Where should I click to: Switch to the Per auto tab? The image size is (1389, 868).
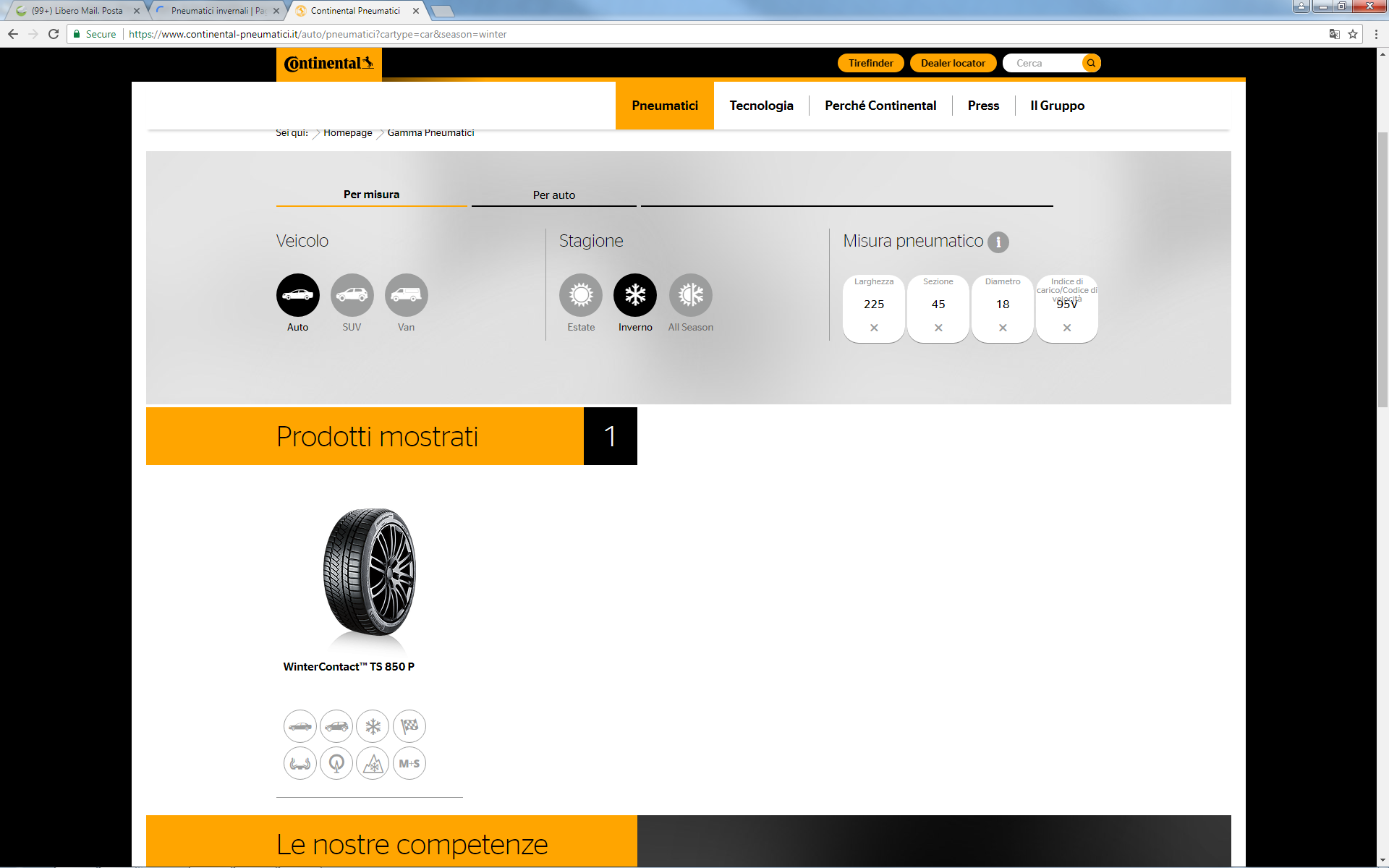(x=554, y=195)
